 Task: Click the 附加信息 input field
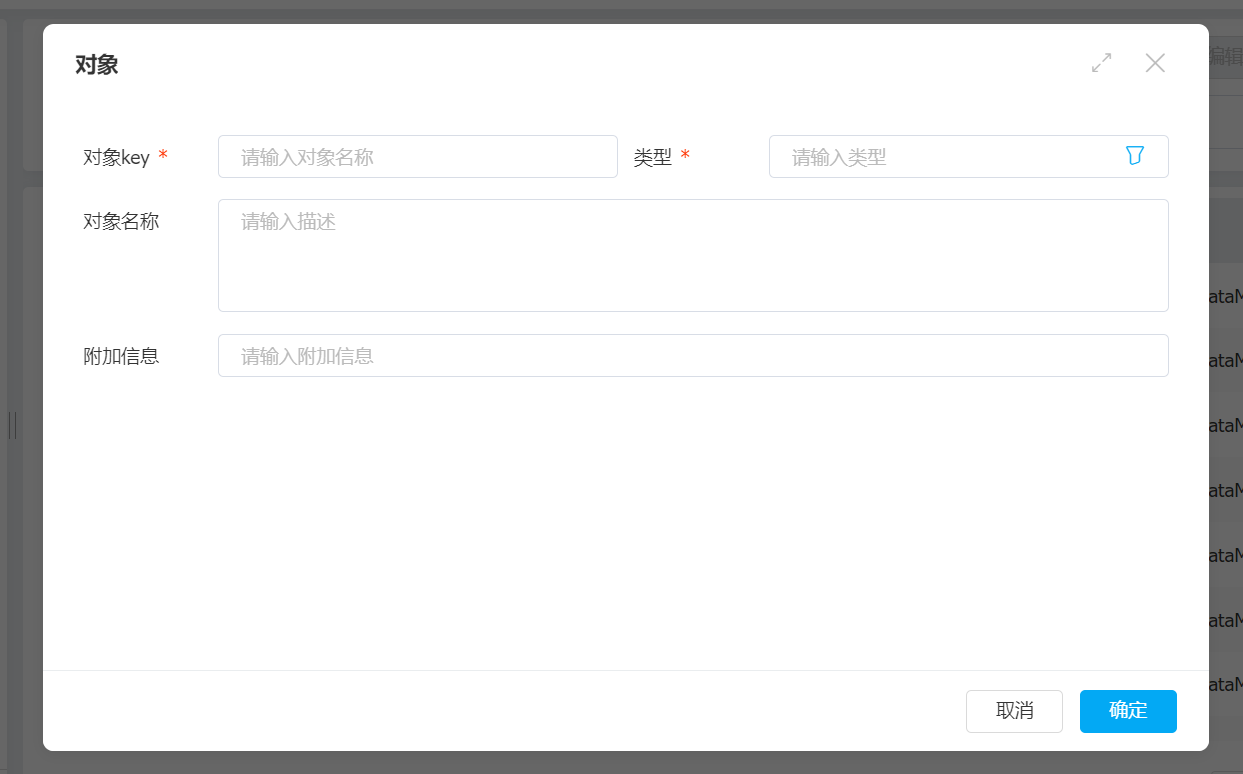pos(692,356)
